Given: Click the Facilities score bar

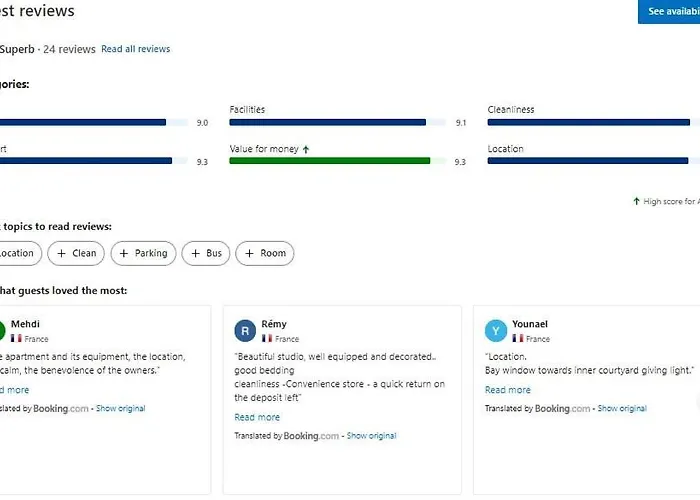Looking at the screenshot, I should pos(328,122).
